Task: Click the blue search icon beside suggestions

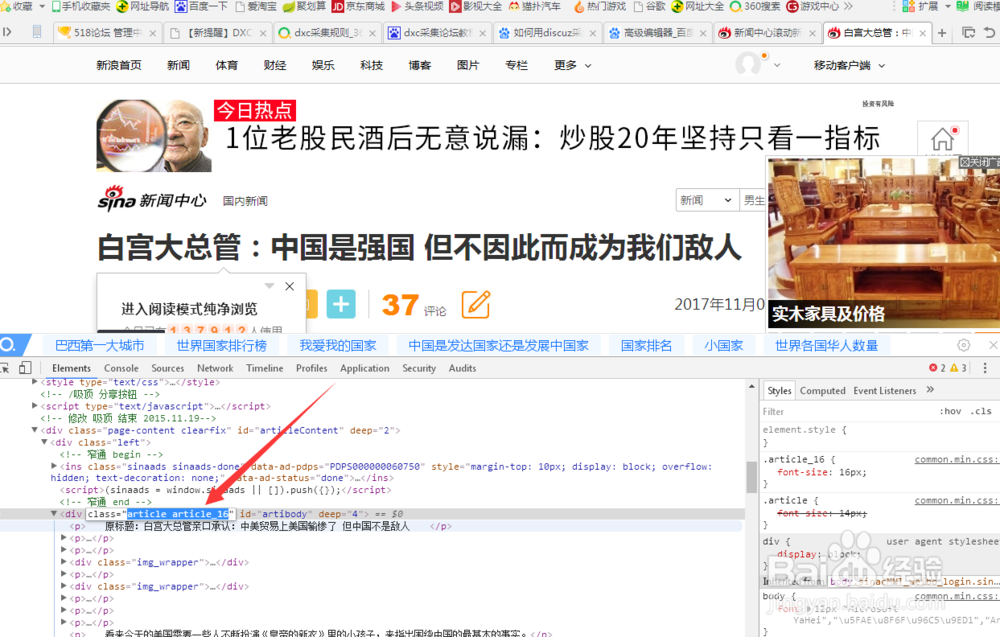Action: [x=8, y=345]
